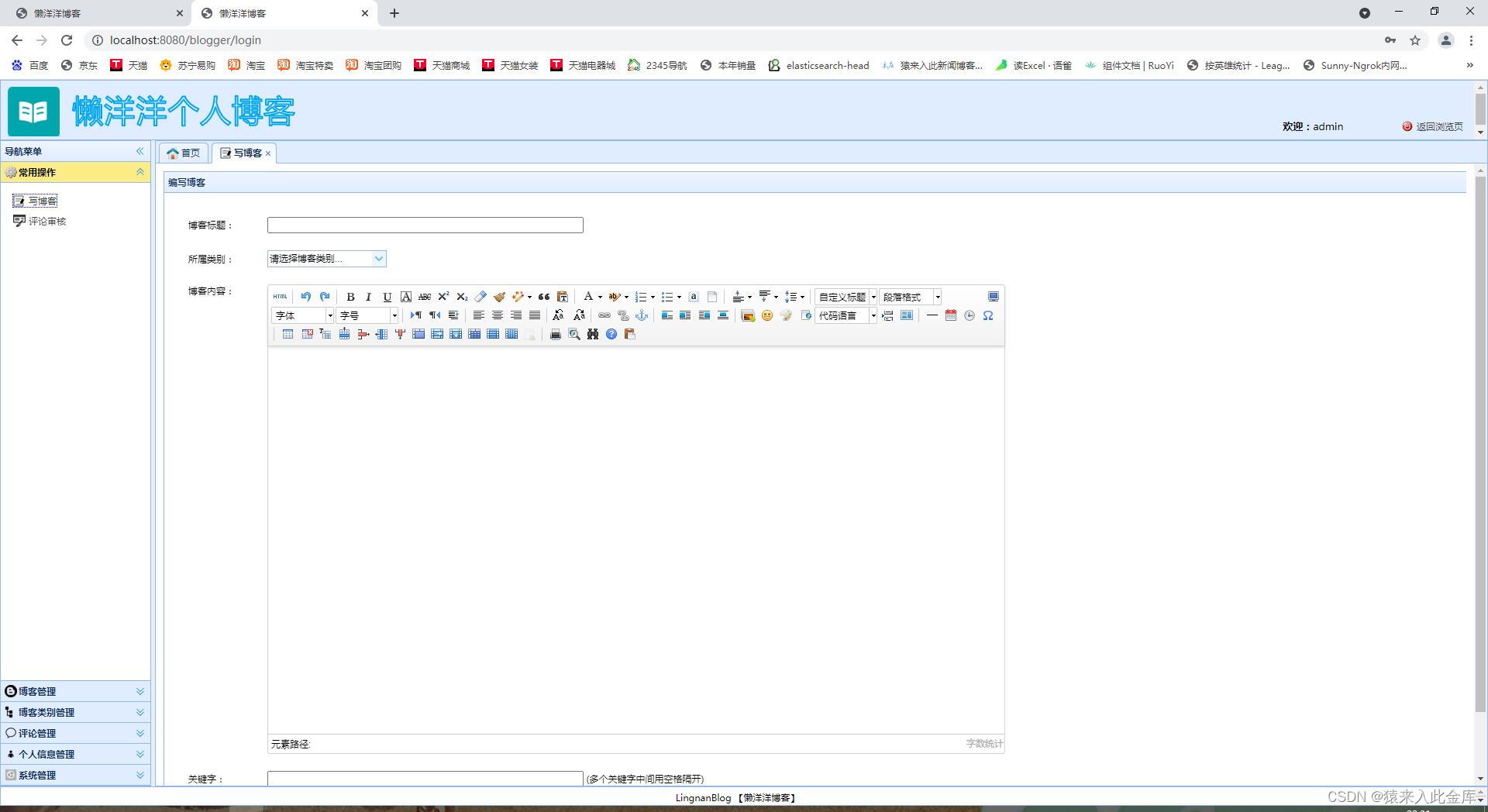Open the 代码语言 code language dropdown
Image resolution: width=1488 pixels, height=812 pixels.
(846, 315)
